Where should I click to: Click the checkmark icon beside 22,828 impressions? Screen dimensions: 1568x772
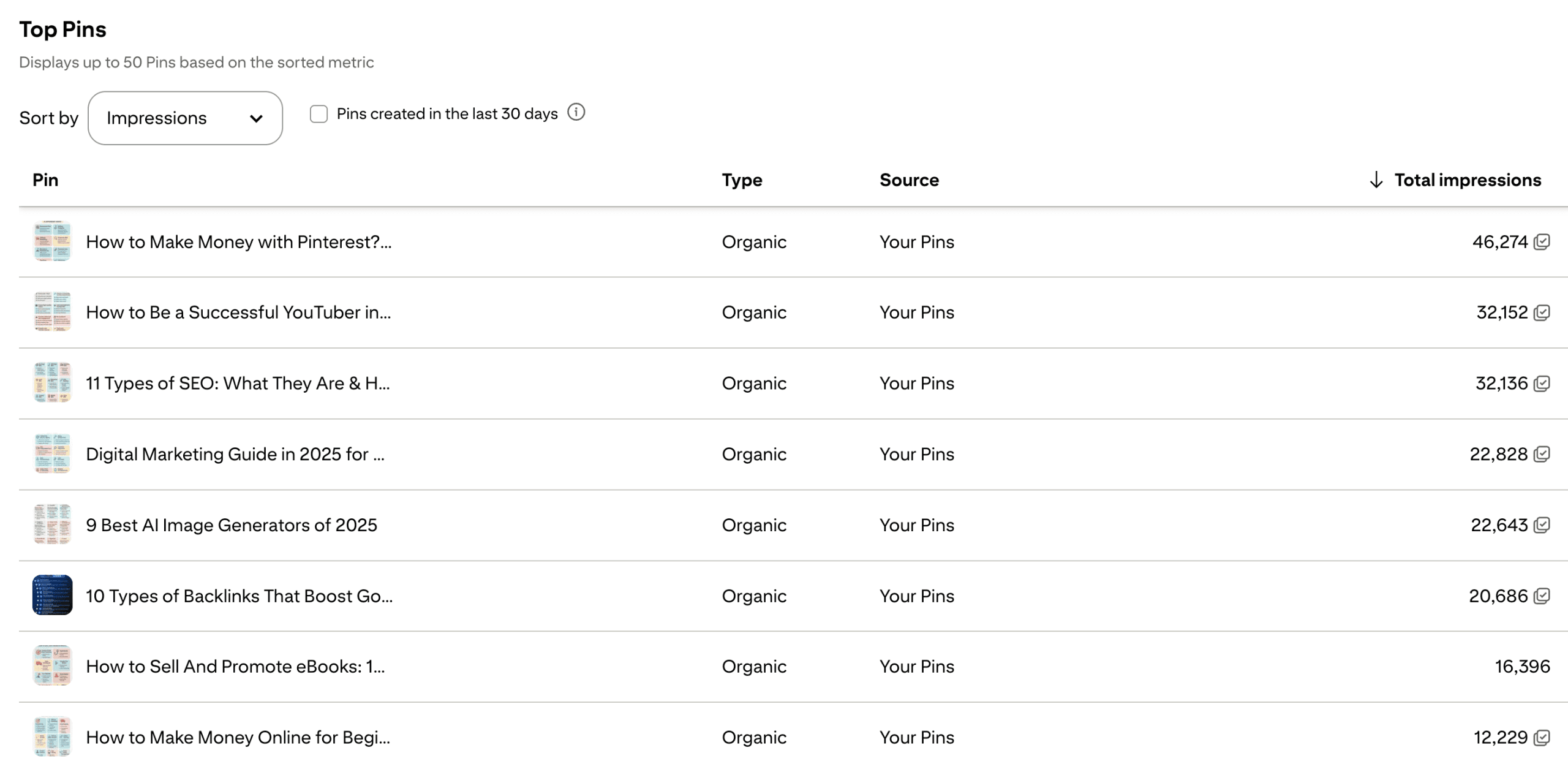pos(1542,454)
